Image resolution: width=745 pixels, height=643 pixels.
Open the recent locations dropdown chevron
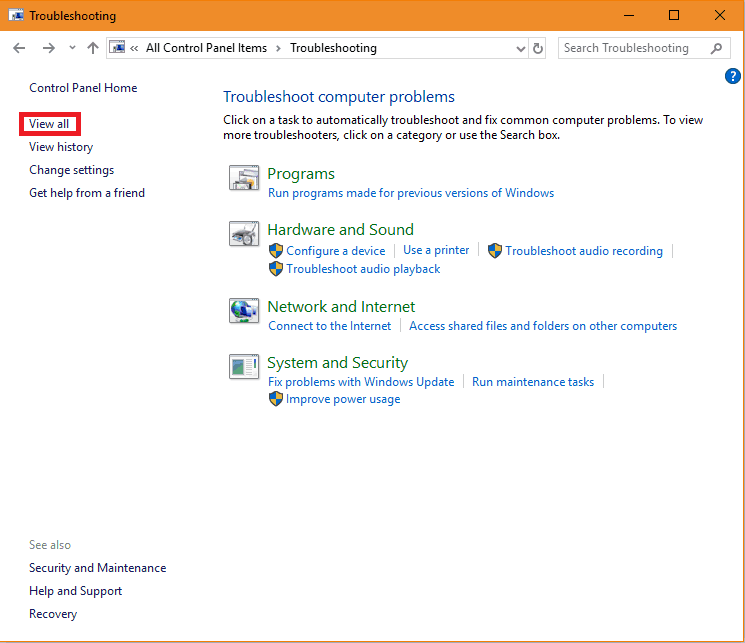coord(72,48)
